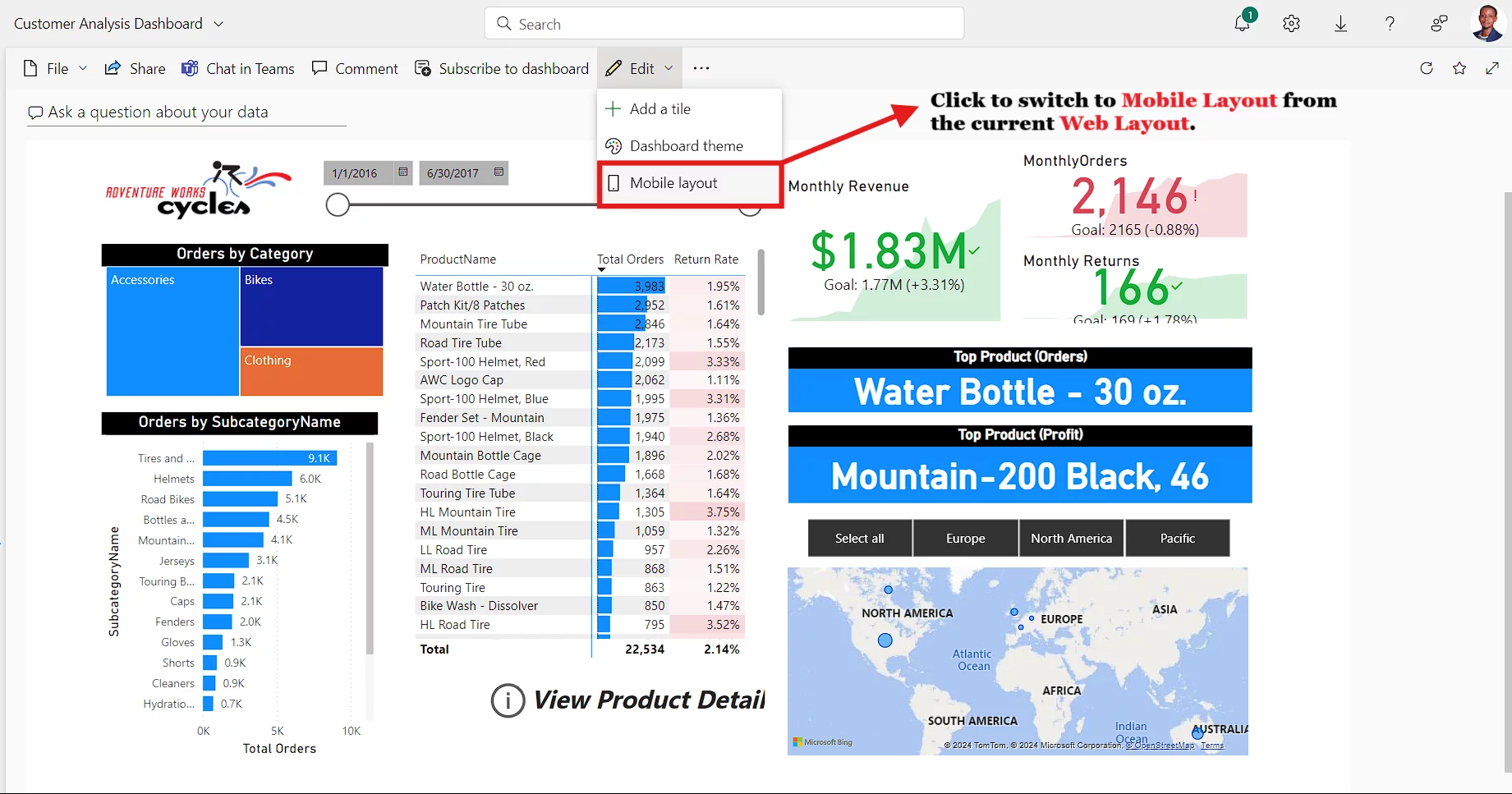This screenshot has height=794, width=1512.
Task: Expand the Customer Analysis Dashboard title dropdown
Action: pos(218,24)
